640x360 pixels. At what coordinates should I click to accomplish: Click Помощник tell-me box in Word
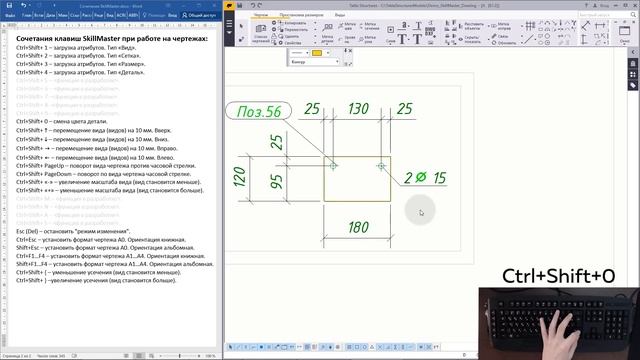point(154,15)
